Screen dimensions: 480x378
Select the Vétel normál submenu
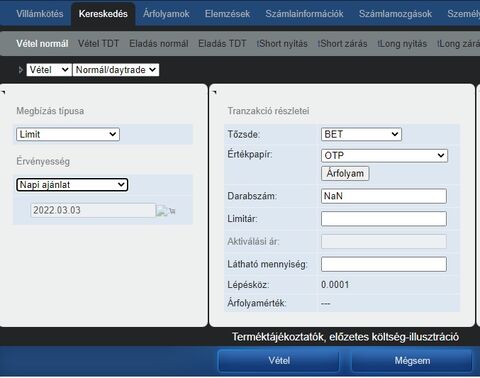click(x=42, y=44)
